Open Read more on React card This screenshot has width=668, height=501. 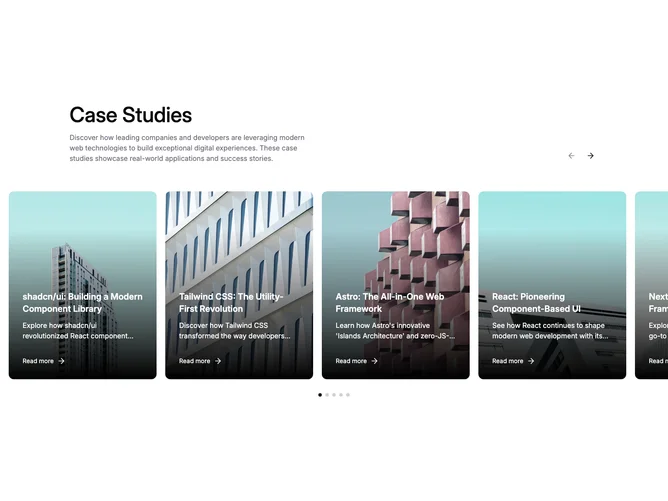[x=513, y=361]
